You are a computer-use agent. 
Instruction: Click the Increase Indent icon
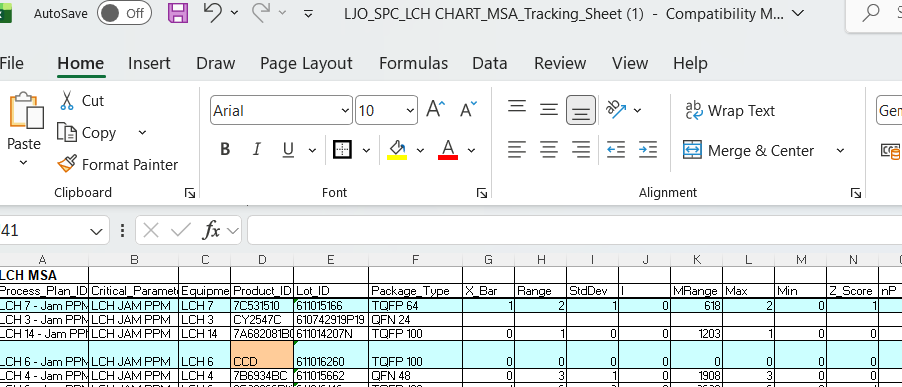click(648, 150)
